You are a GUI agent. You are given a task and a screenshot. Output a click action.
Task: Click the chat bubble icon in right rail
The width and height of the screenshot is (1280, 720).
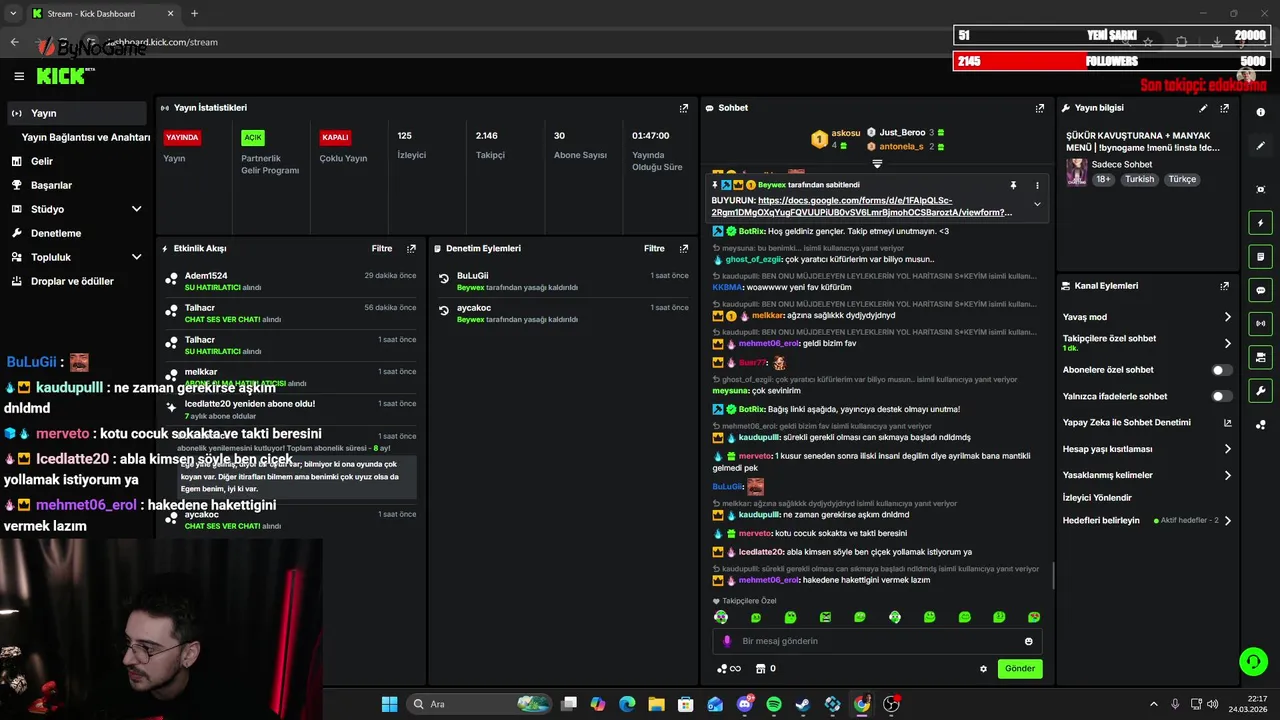[x=1261, y=290]
